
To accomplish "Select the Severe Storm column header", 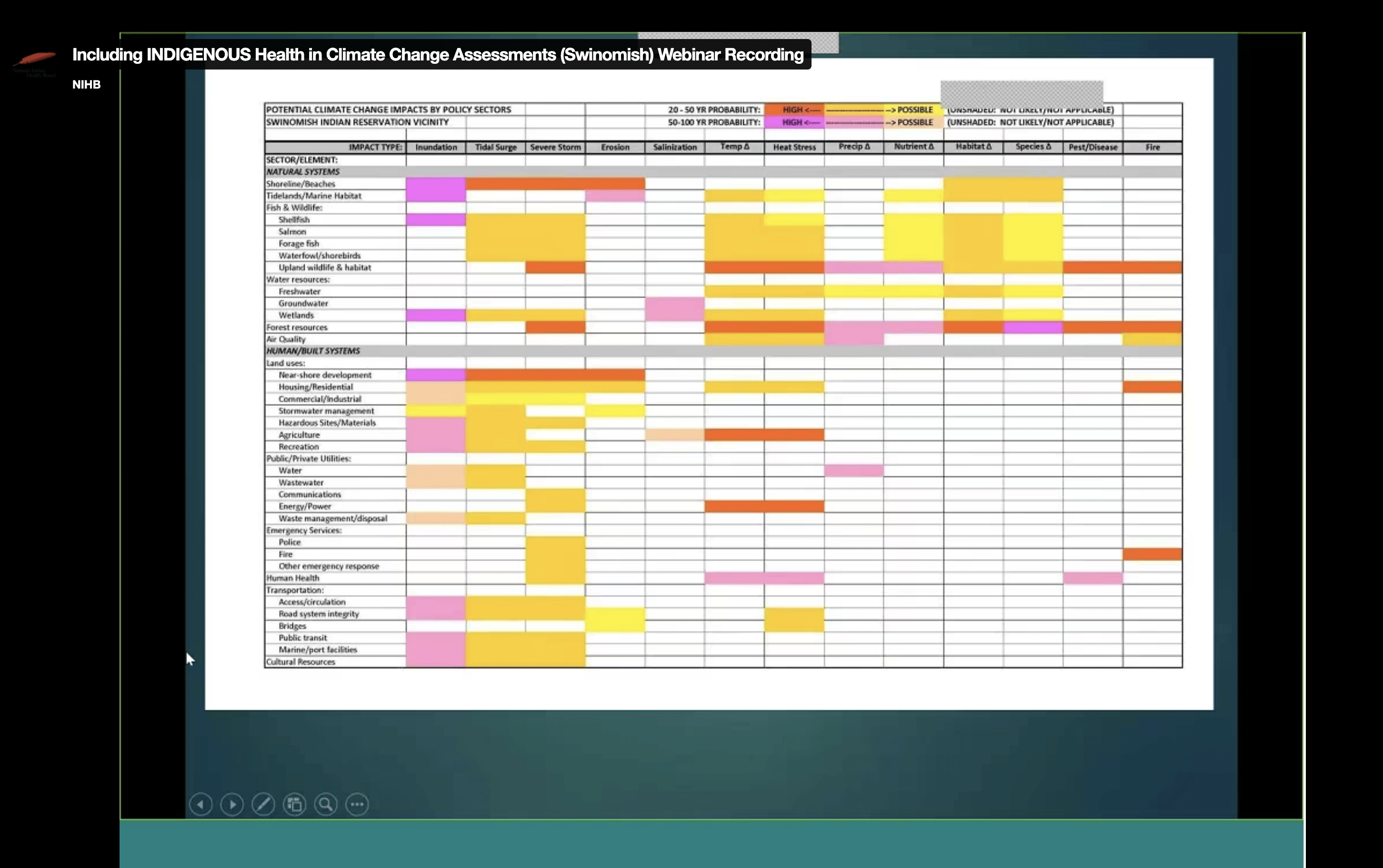I will 555,147.
